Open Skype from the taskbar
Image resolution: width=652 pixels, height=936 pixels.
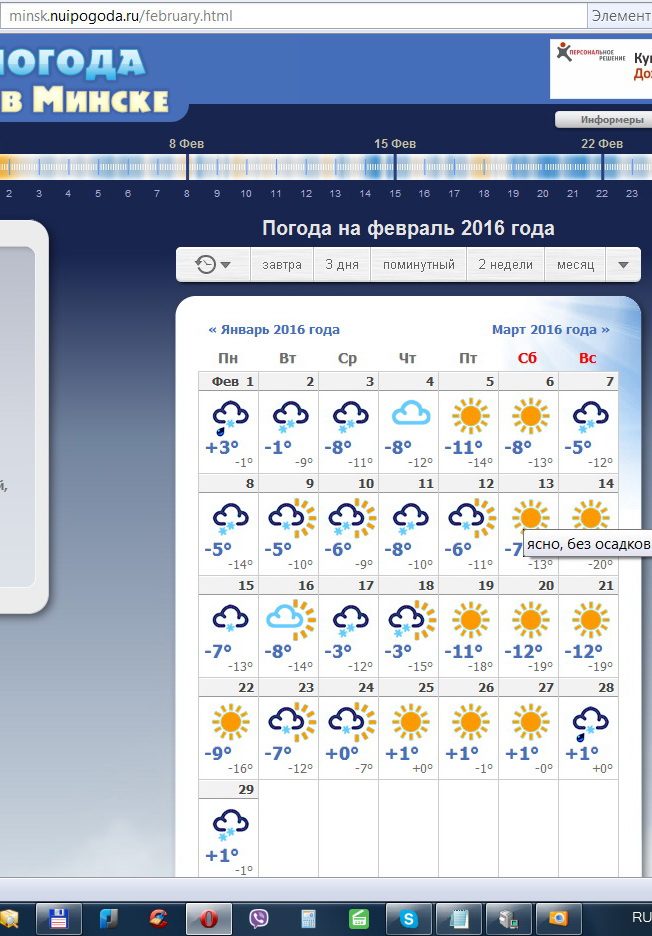pyautogui.click(x=408, y=918)
